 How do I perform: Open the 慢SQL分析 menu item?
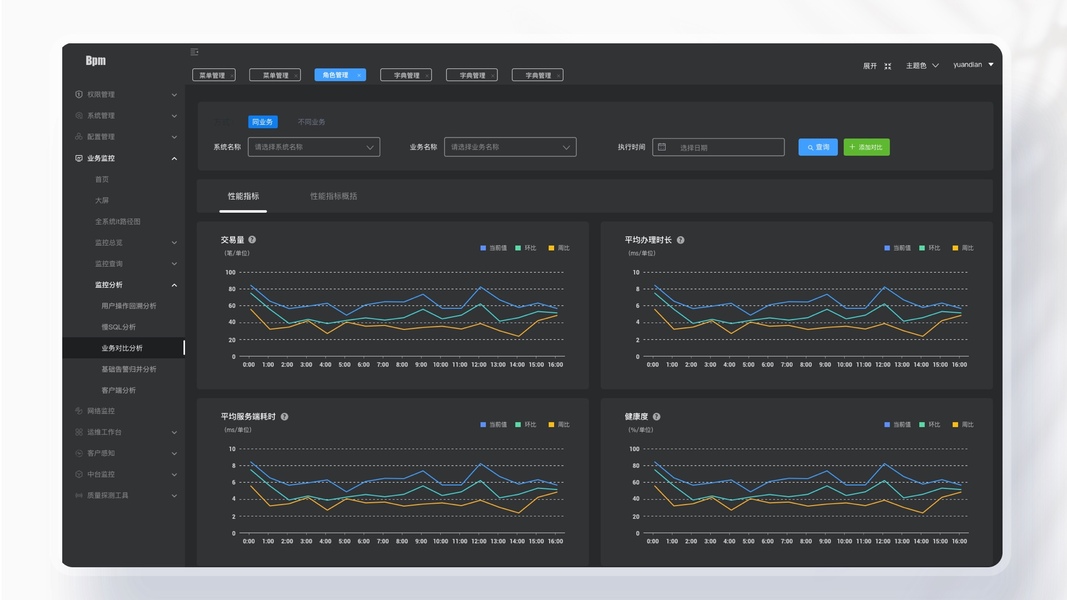click(x=118, y=327)
